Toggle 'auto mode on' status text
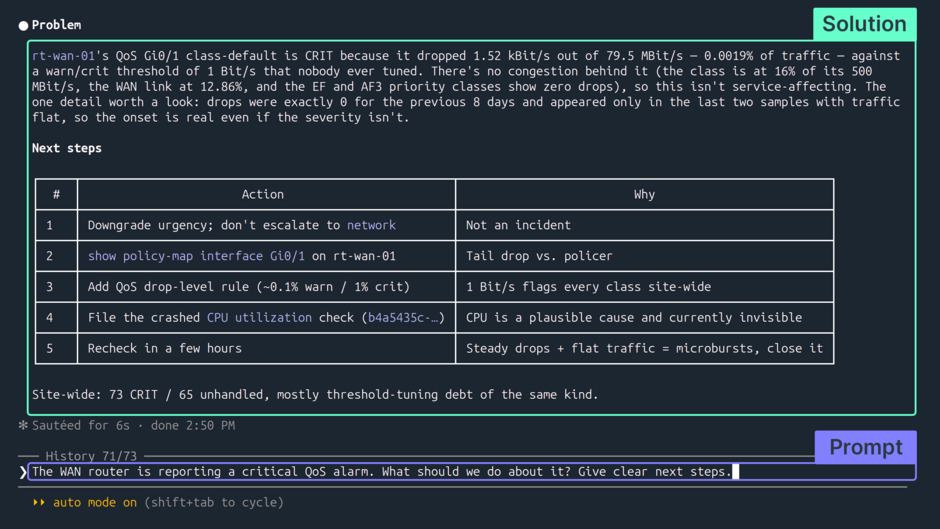 coord(95,503)
